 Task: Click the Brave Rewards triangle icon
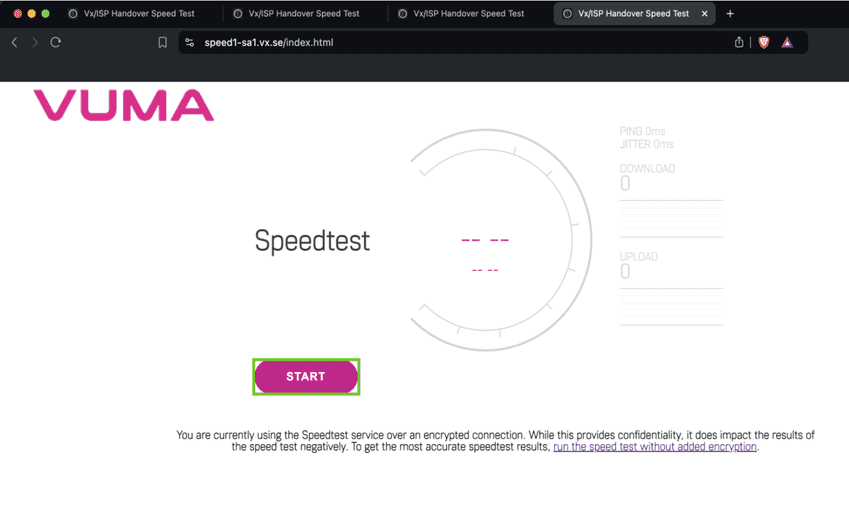(787, 42)
